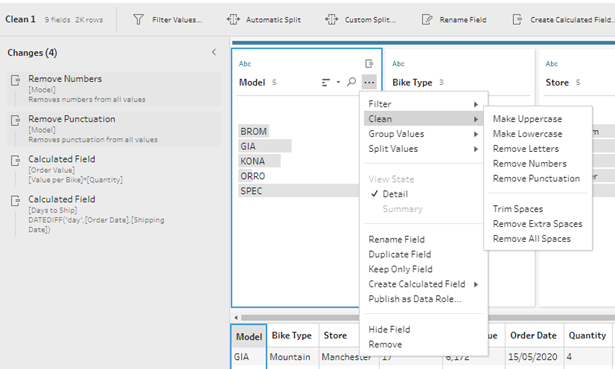Click the Order Date column header
Viewport: 615px width, 369px height.
click(x=533, y=336)
